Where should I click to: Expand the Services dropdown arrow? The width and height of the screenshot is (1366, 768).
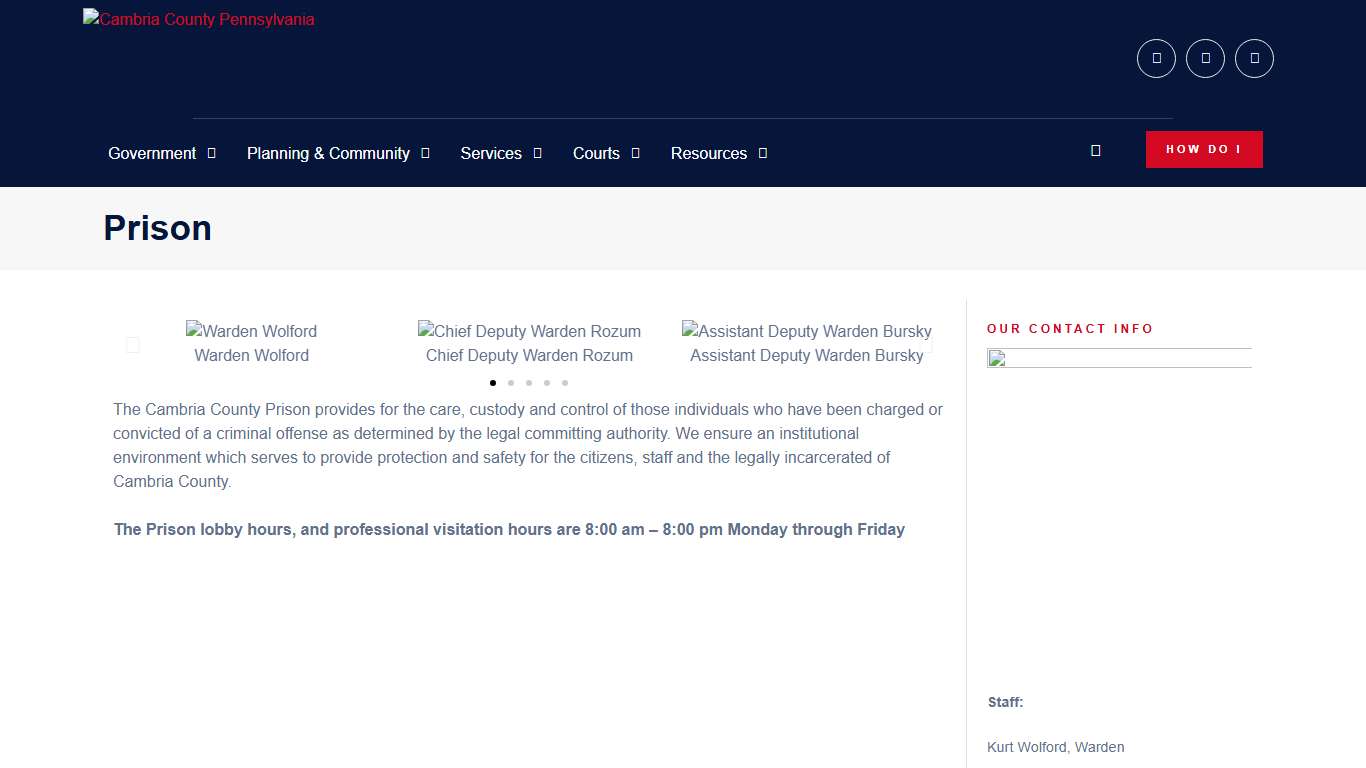[x=538, y=153]
